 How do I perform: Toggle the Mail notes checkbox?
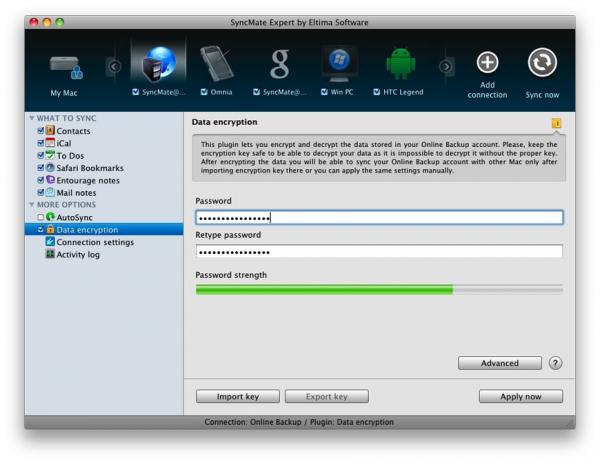pos(41,192)
